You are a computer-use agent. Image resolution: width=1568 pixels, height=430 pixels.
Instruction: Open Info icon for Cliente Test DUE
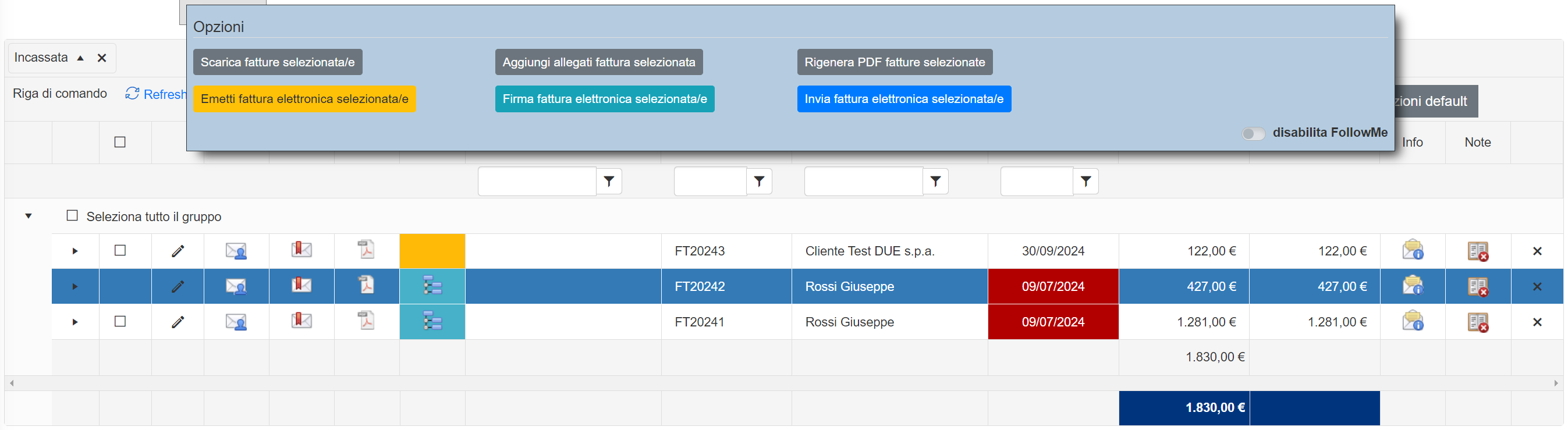click(x=1412, y=251)
